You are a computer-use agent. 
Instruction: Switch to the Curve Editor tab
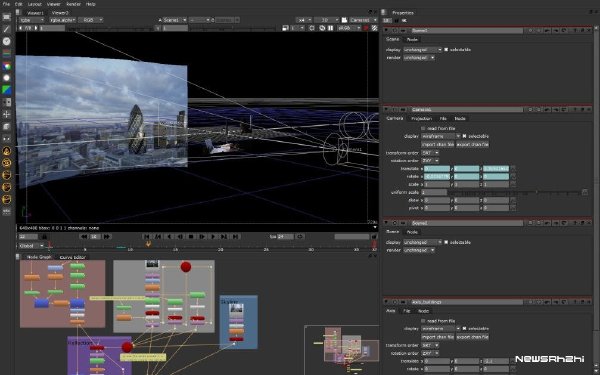tap(73, 257)
